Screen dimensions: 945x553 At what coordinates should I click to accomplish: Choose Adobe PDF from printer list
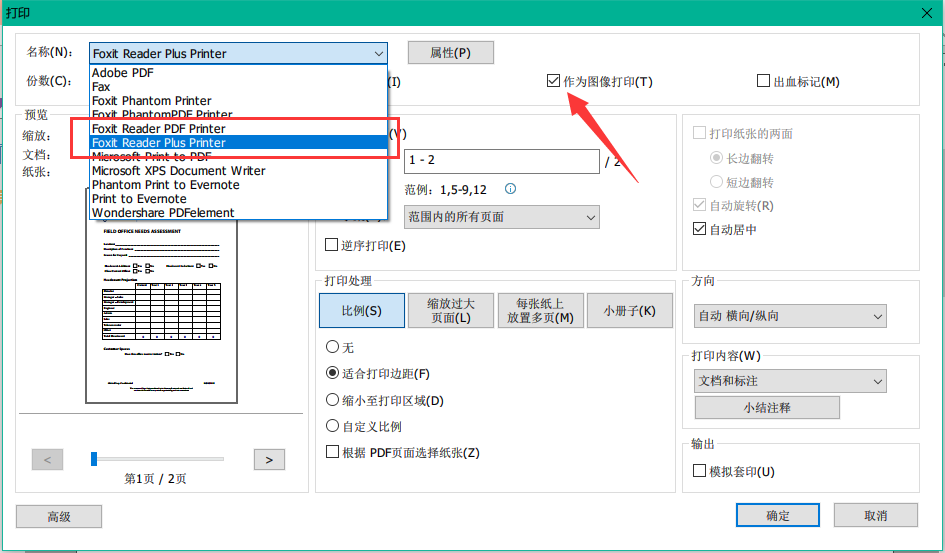coord(238,72)
